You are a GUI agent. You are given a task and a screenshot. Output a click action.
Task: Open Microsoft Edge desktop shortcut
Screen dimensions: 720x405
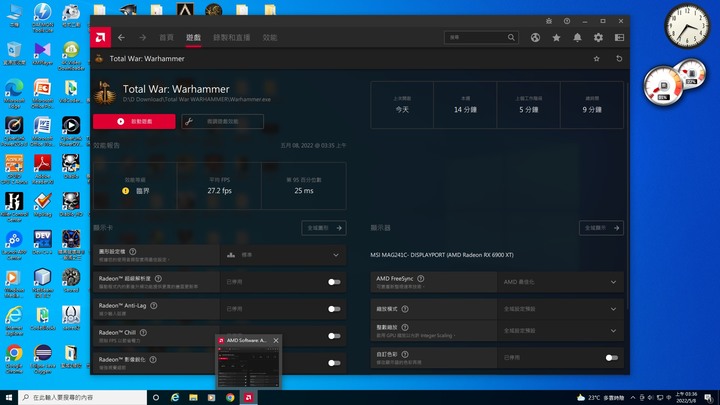click(x=14, y=94)
